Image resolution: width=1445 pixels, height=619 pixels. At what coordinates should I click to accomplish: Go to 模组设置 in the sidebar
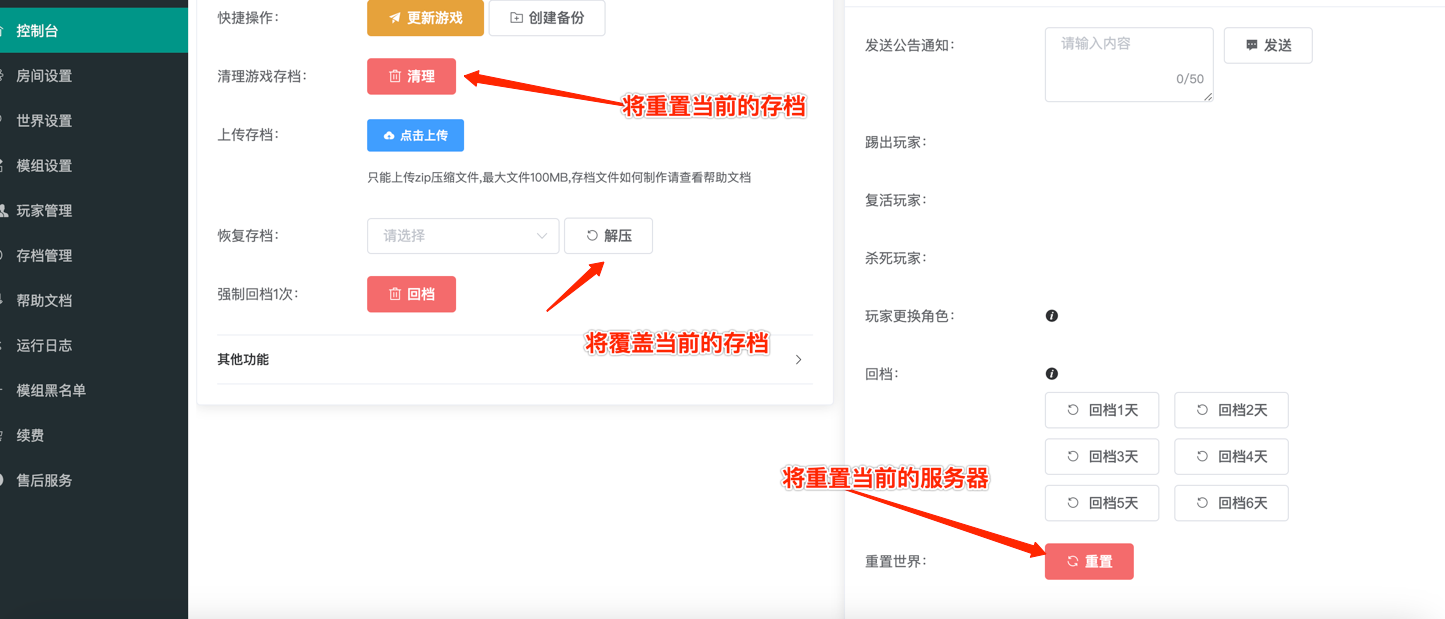click(x=44, y=166)
